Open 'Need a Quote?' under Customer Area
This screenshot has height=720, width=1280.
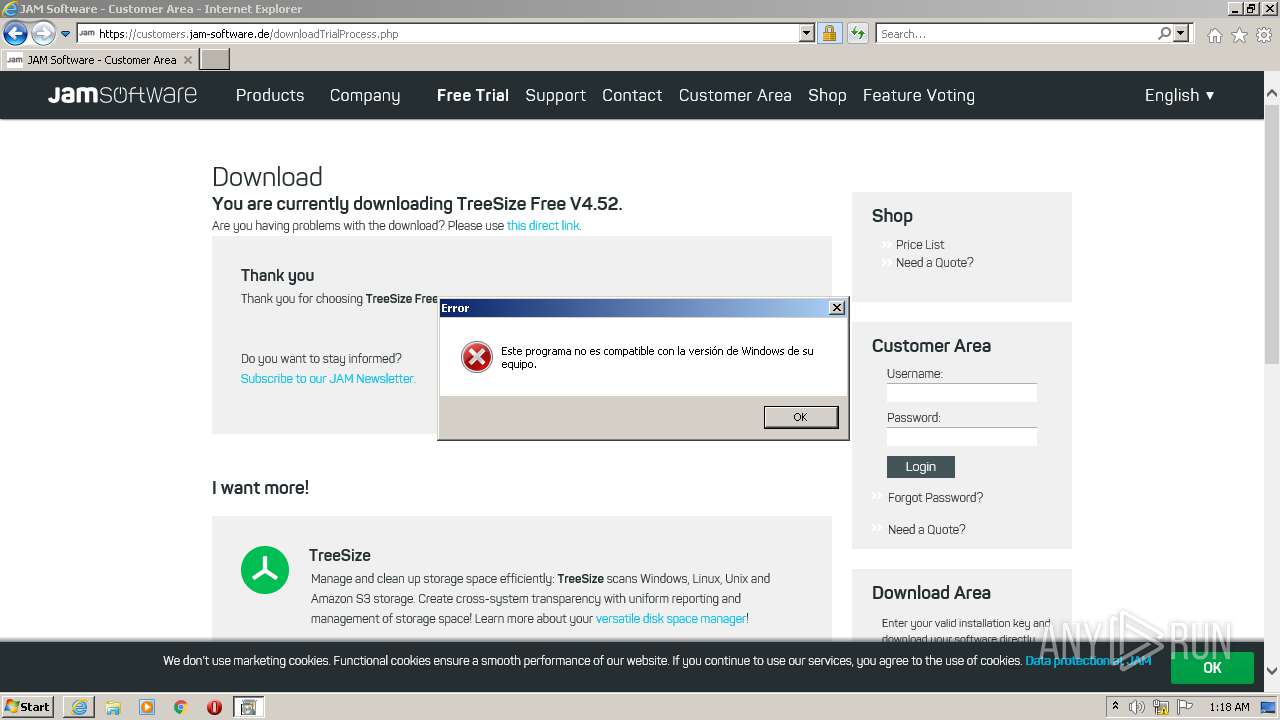(927, 530)
